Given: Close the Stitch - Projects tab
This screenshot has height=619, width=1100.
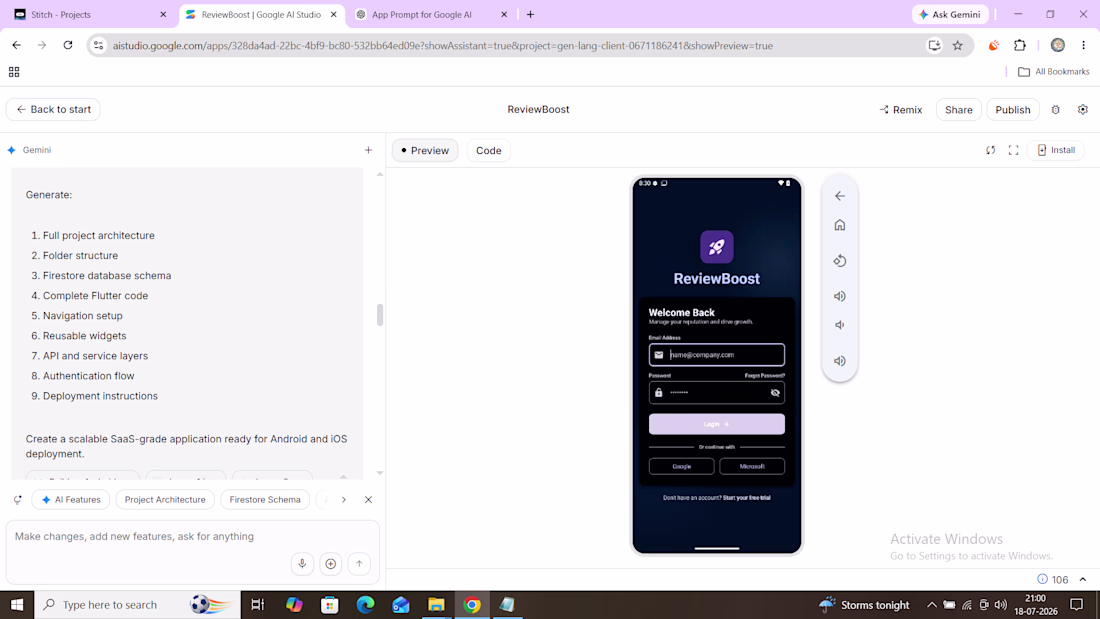Looking at the screenshot, I should tap(163, 14).
